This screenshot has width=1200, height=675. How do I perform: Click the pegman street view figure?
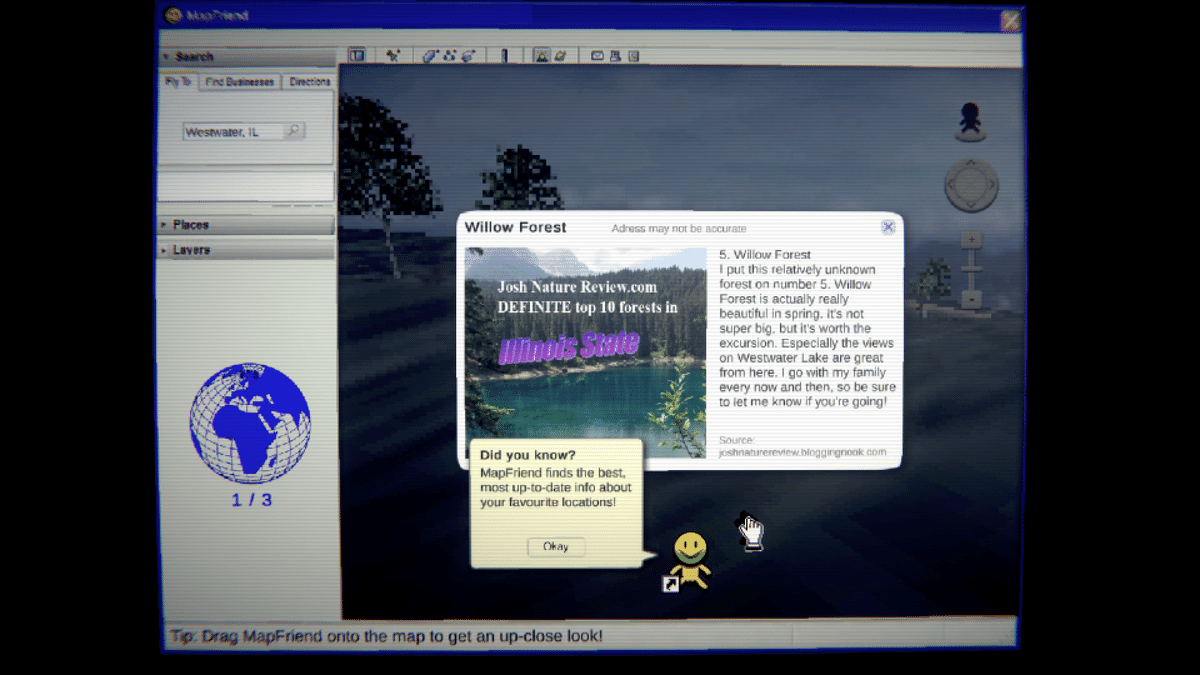tap(968, 118)
